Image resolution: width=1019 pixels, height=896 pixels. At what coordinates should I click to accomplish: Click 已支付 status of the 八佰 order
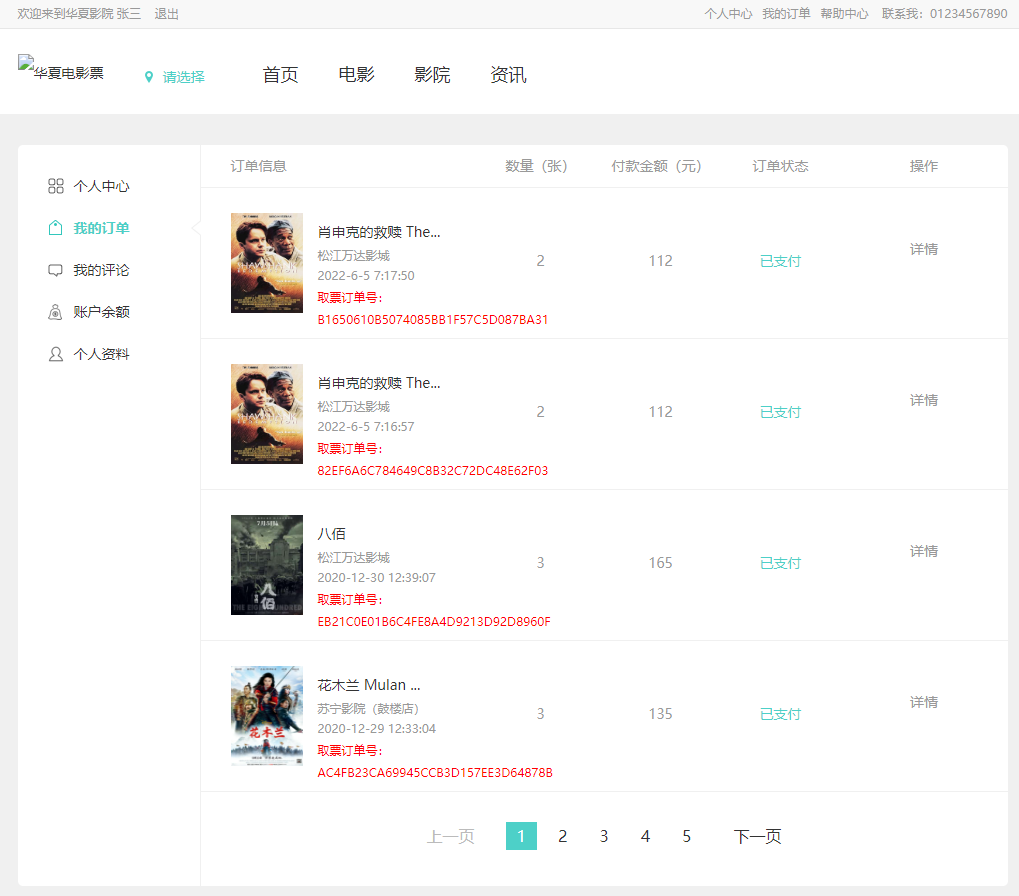pyautogui.click(x=780, y=563)
